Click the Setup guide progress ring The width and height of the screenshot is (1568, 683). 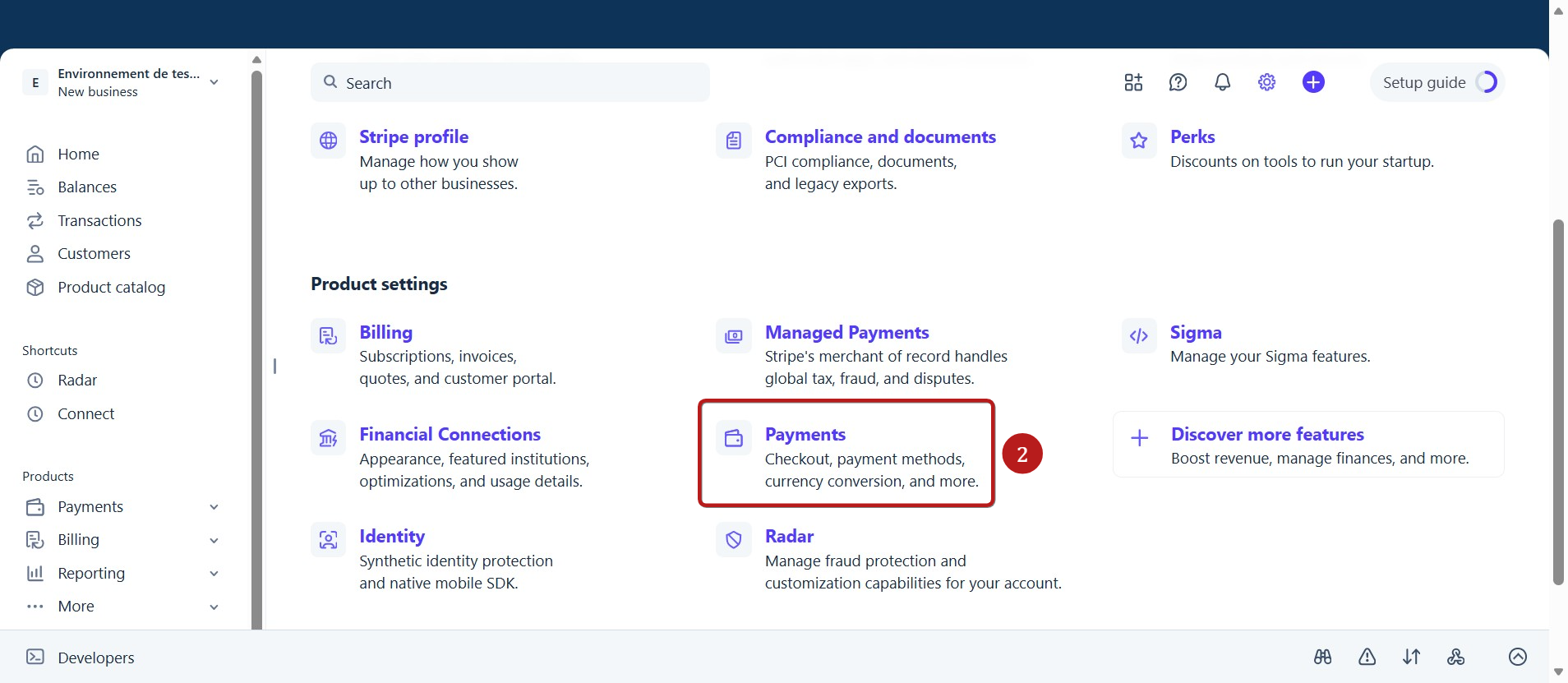pyautogui.click(x=1487, y=82)
